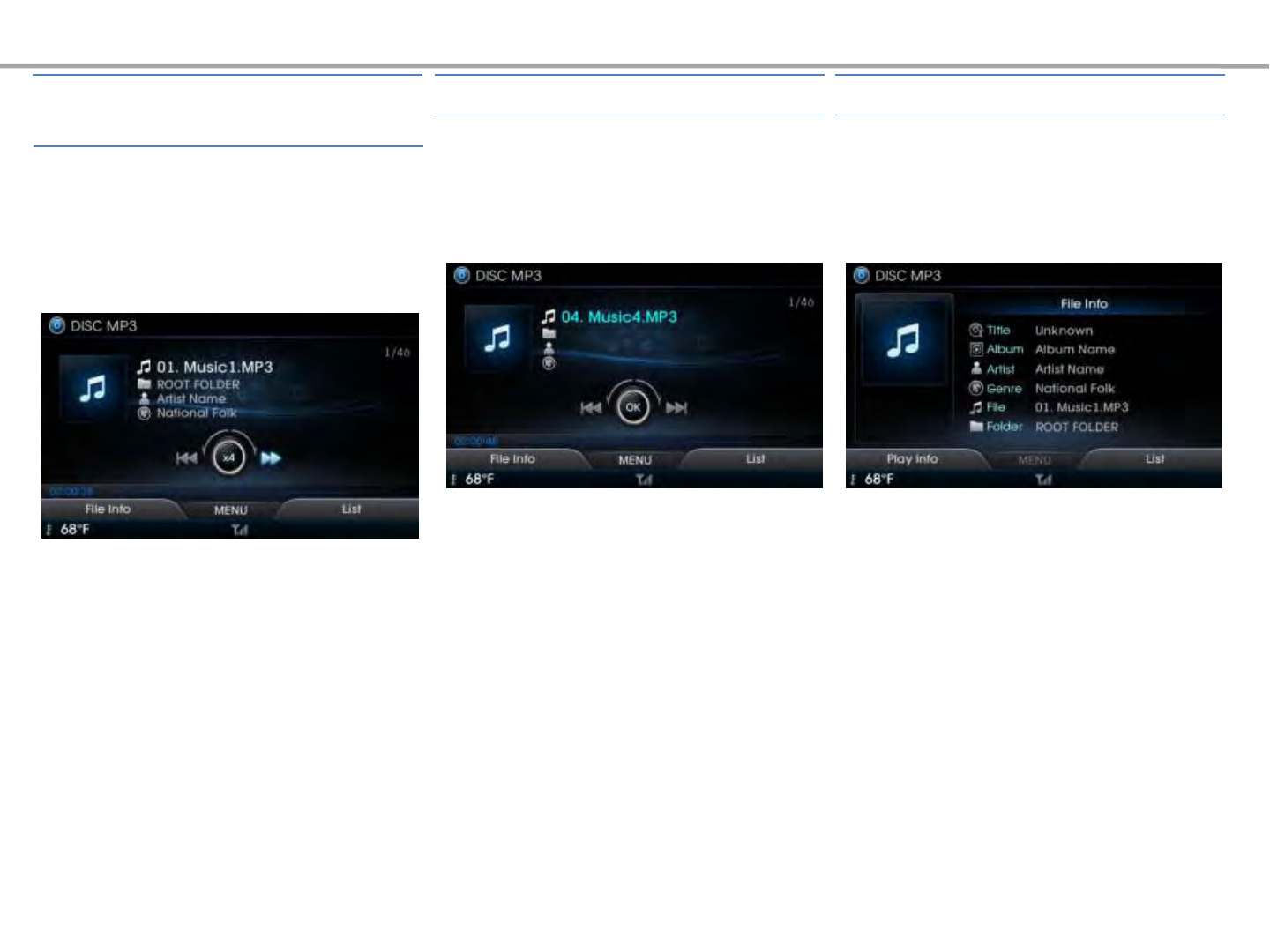Click genre icon in Music4.MP3 screen
This screenshot has height=952, width=1270.
tap(549, 362)
